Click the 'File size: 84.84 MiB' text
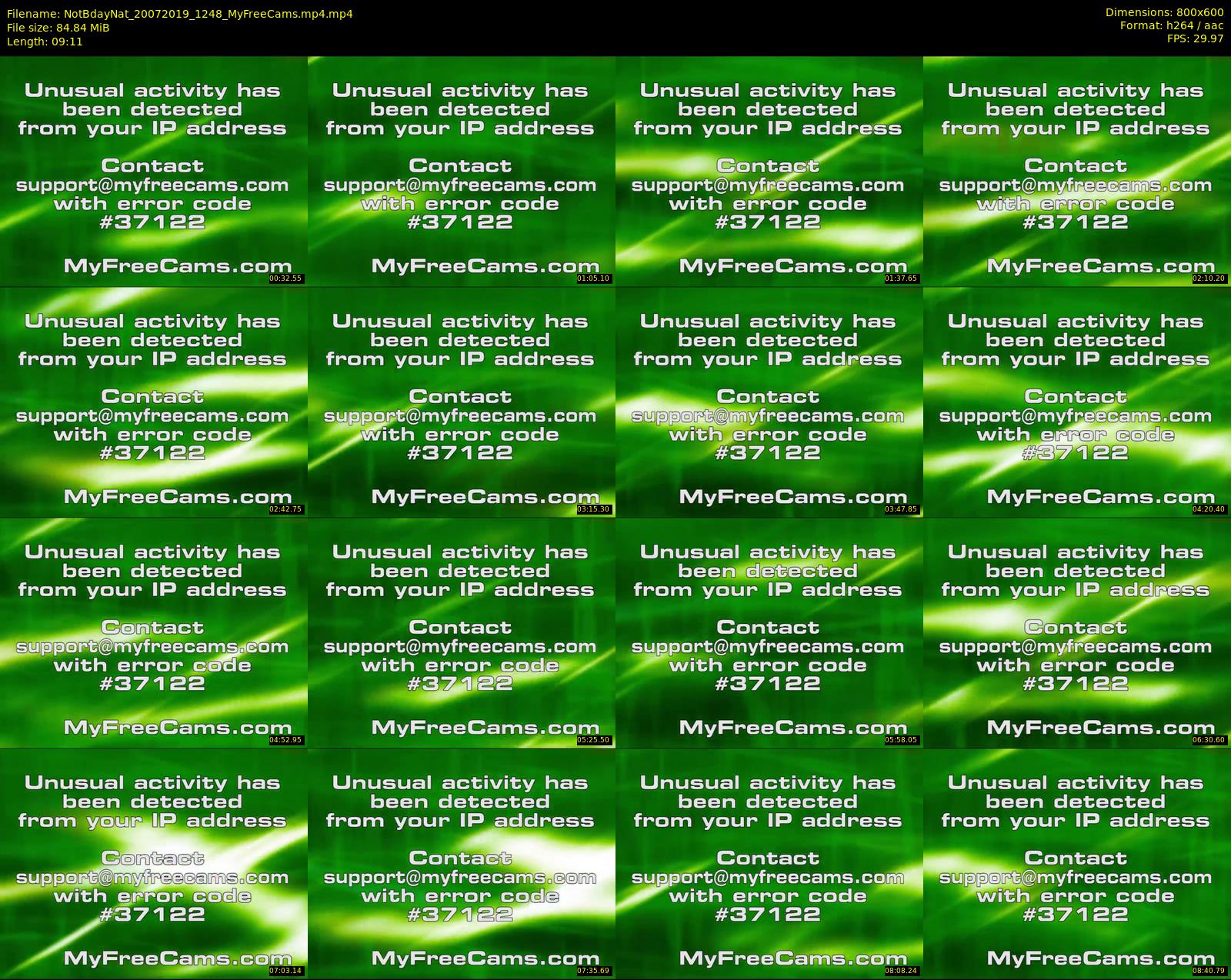The height and width of the screenshot is (980, 1231). pyautogui.click(x=58, y=28)
